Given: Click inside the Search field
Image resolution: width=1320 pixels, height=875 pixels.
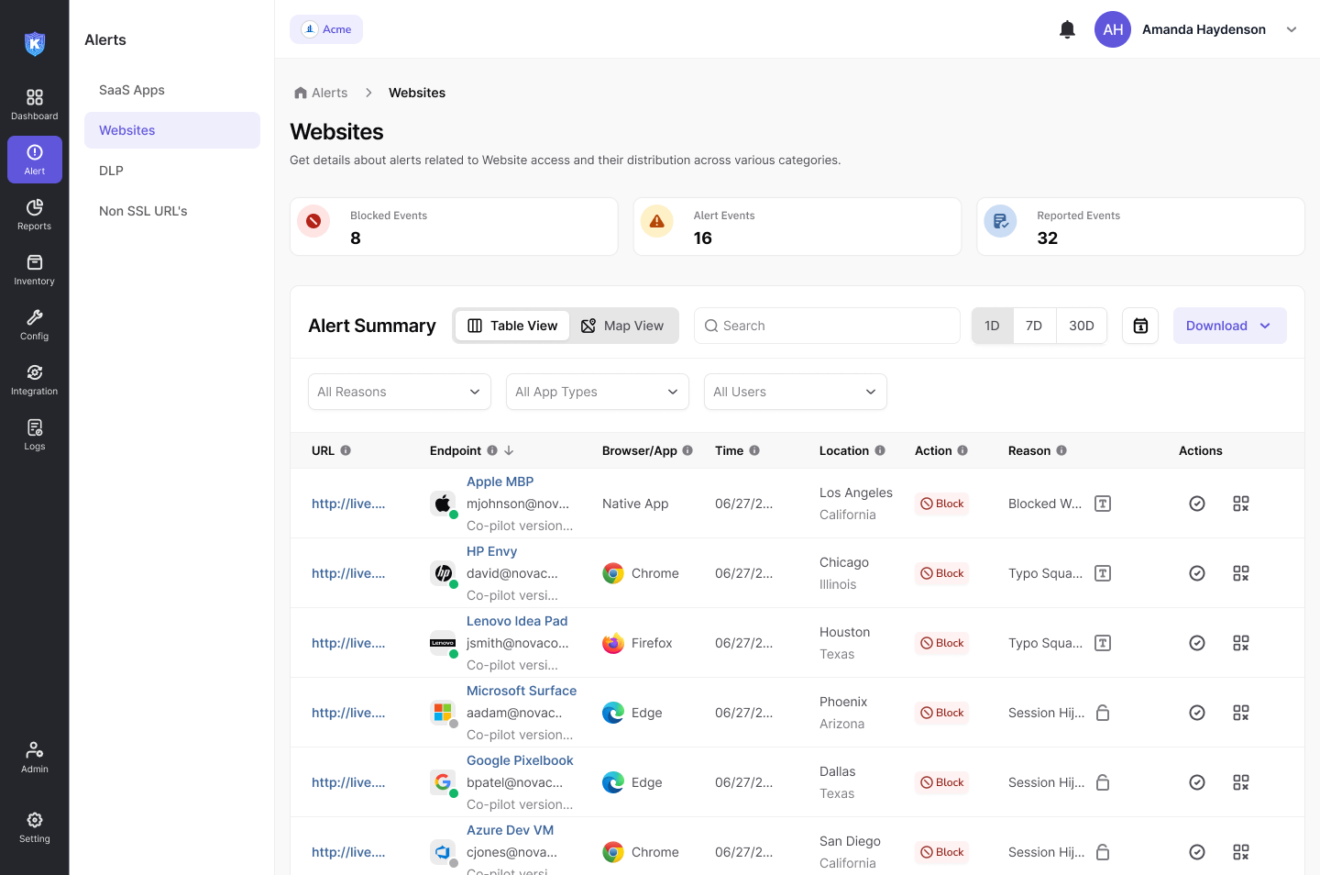Looking at the screenshot, I should (x=827, y=325).
